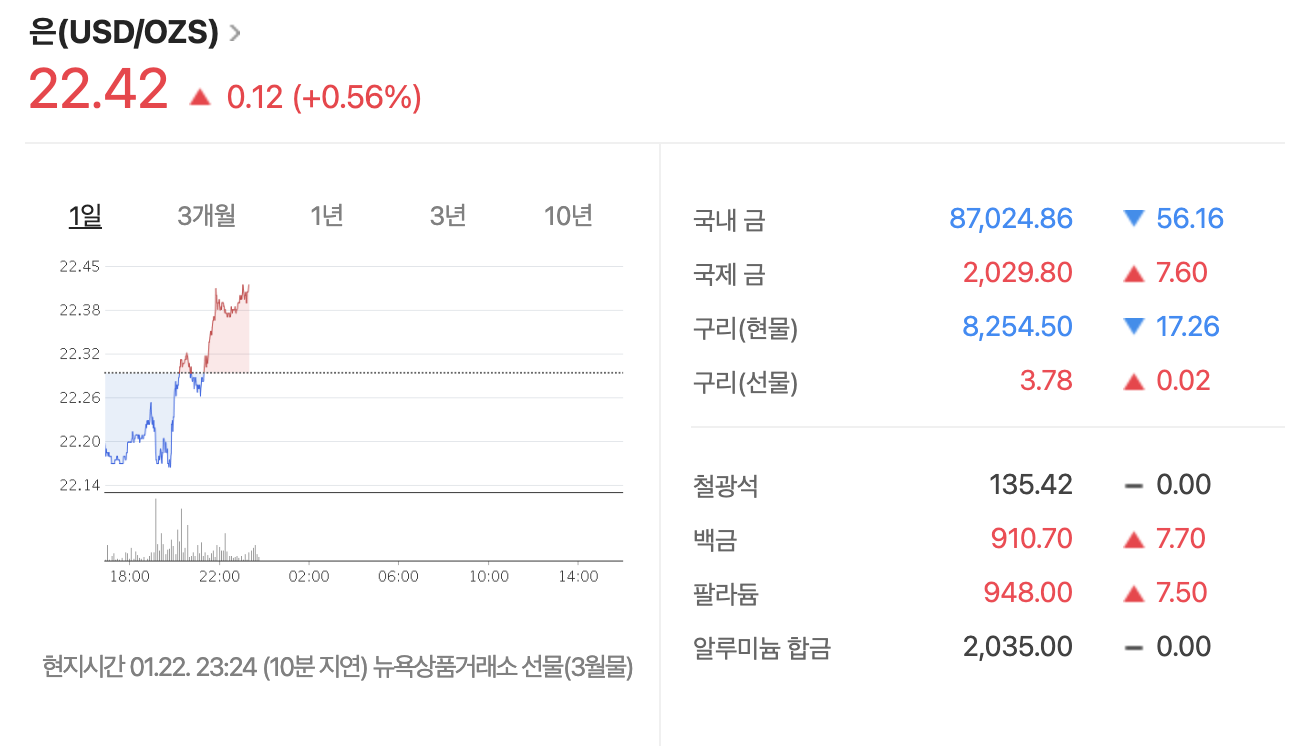1290x746 pixels.
Task: Select the 1년 chart period
Action: click(329, 215)
